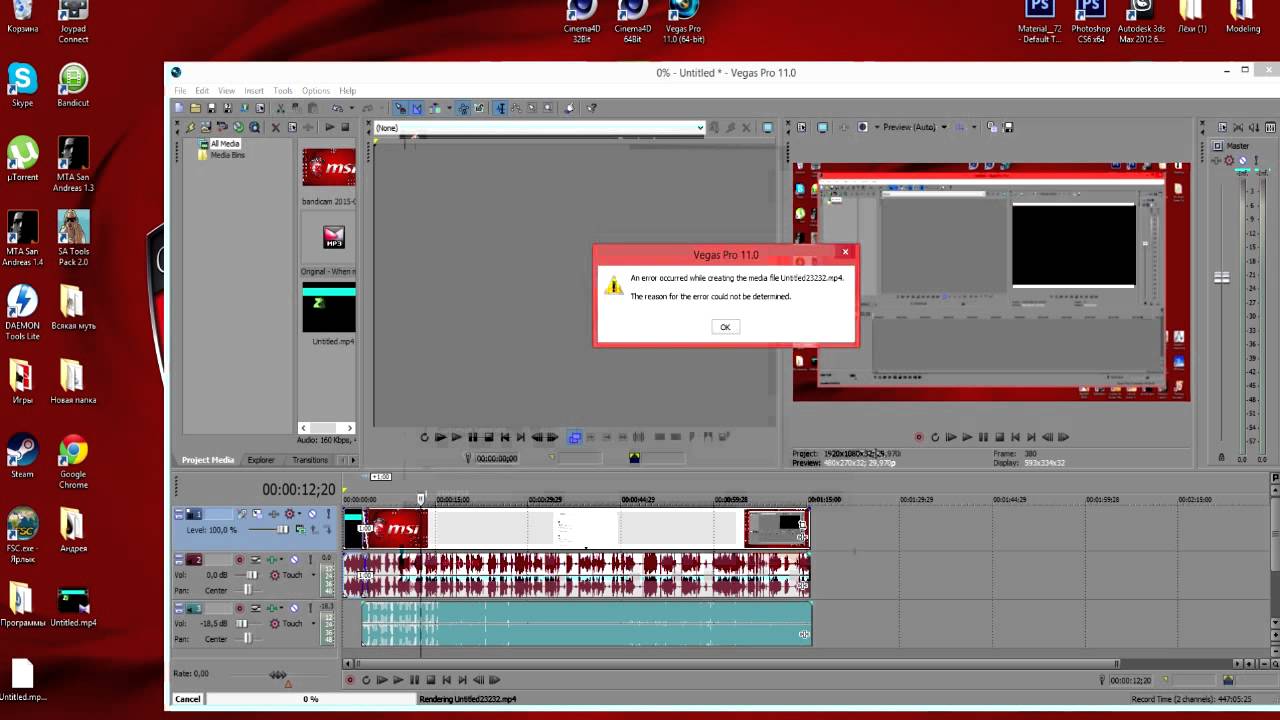Mute audio track 3
Screen dimensions: 1280x720
pos(294,608)
